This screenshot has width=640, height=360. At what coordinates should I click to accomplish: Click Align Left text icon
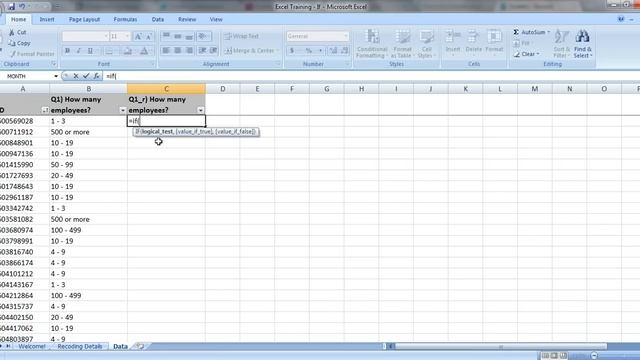tap(166, 51)
